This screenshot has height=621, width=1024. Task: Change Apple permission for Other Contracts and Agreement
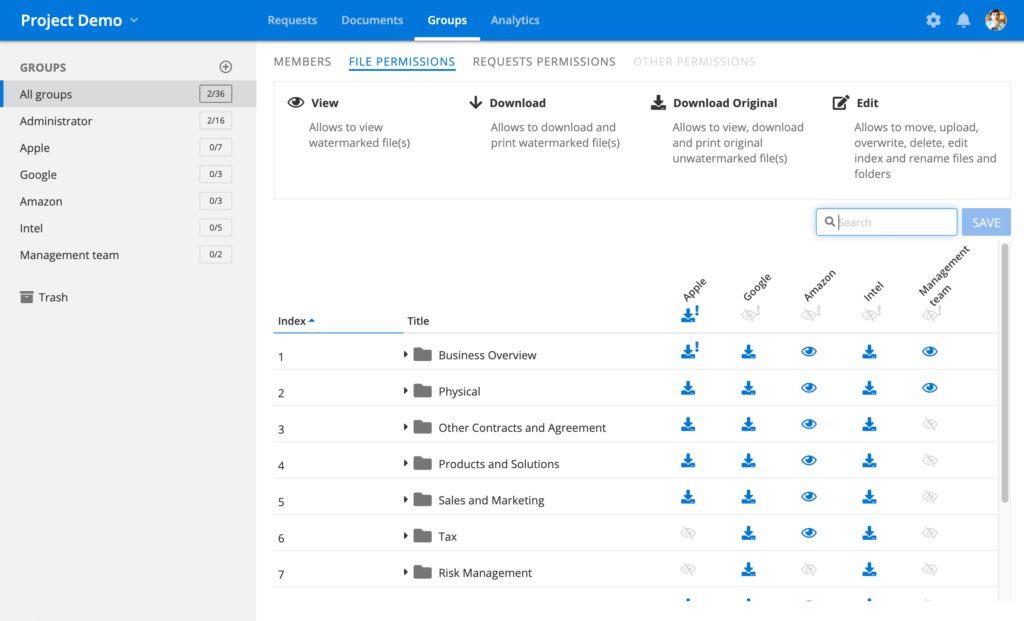pos(688,424)
